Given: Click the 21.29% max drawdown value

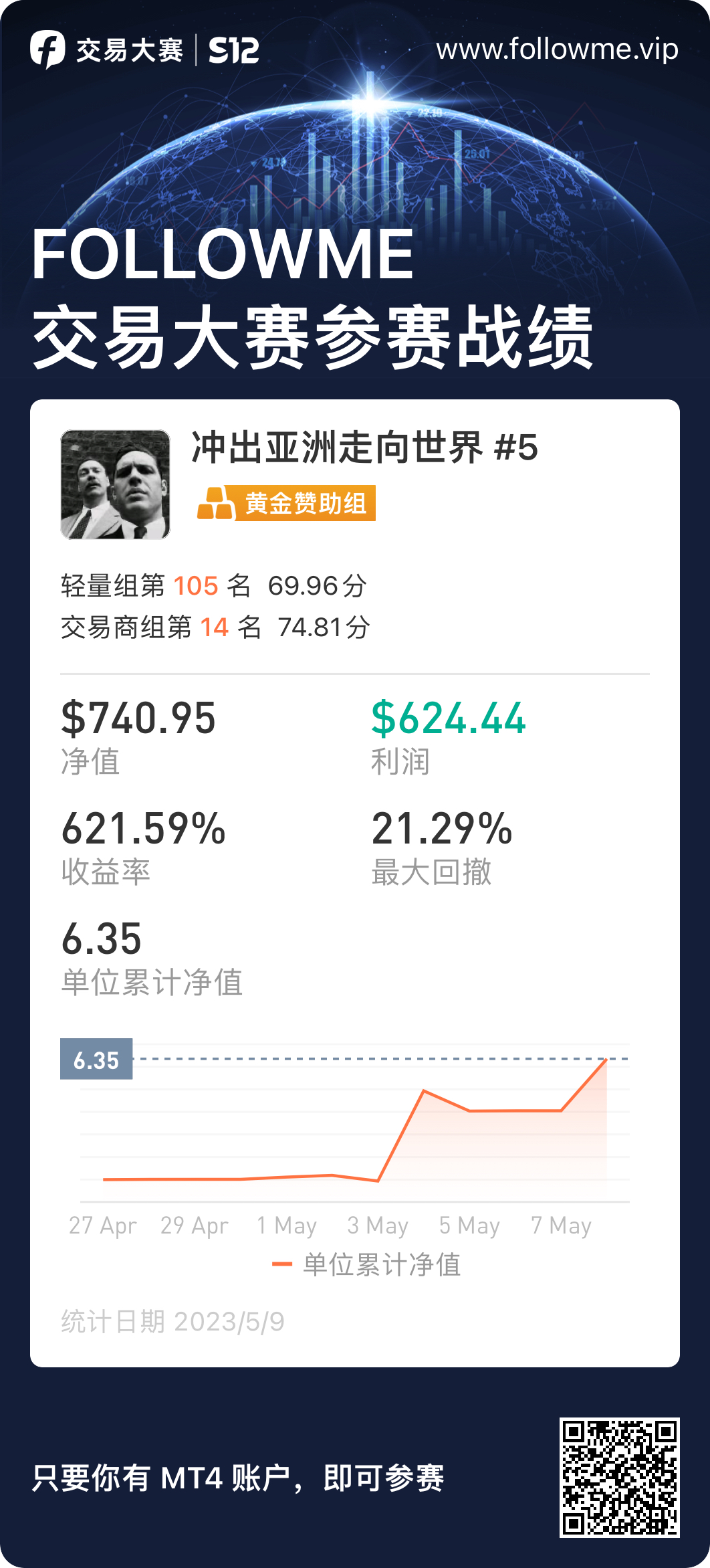Looking at the screenshot, I should click(442, 828).
